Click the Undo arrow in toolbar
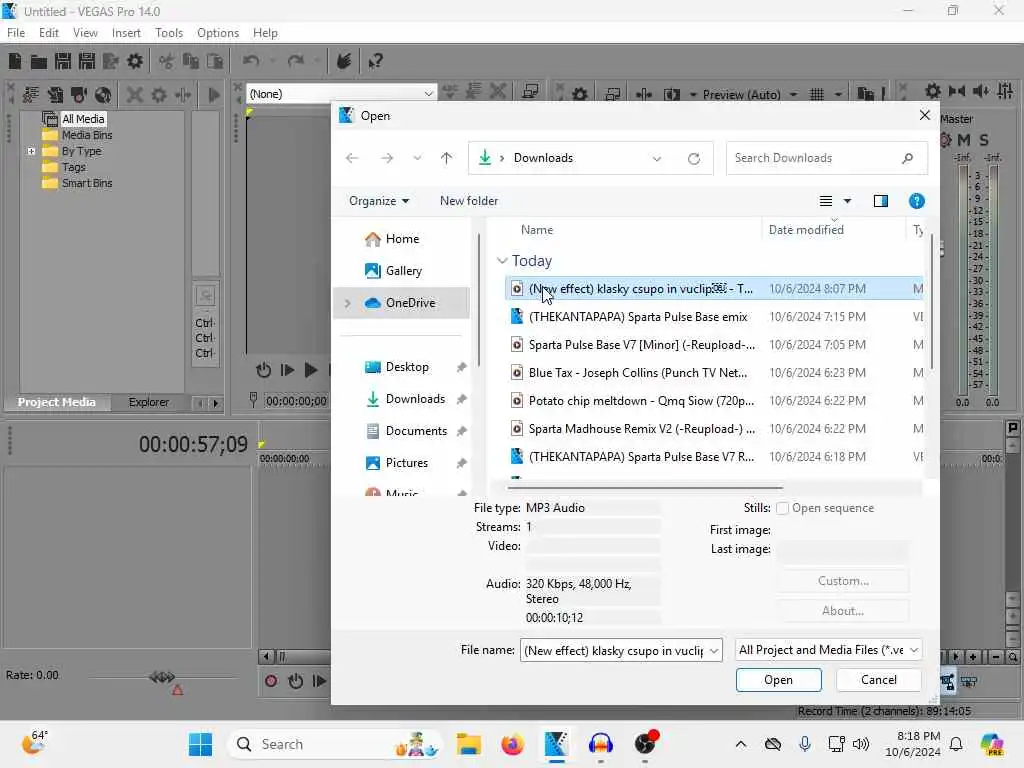 point(251,61)
